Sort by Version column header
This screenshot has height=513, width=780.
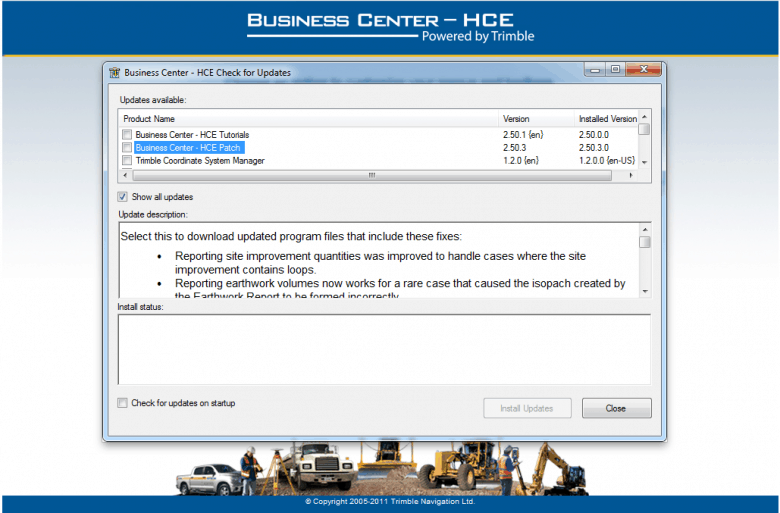pos(536,119)
